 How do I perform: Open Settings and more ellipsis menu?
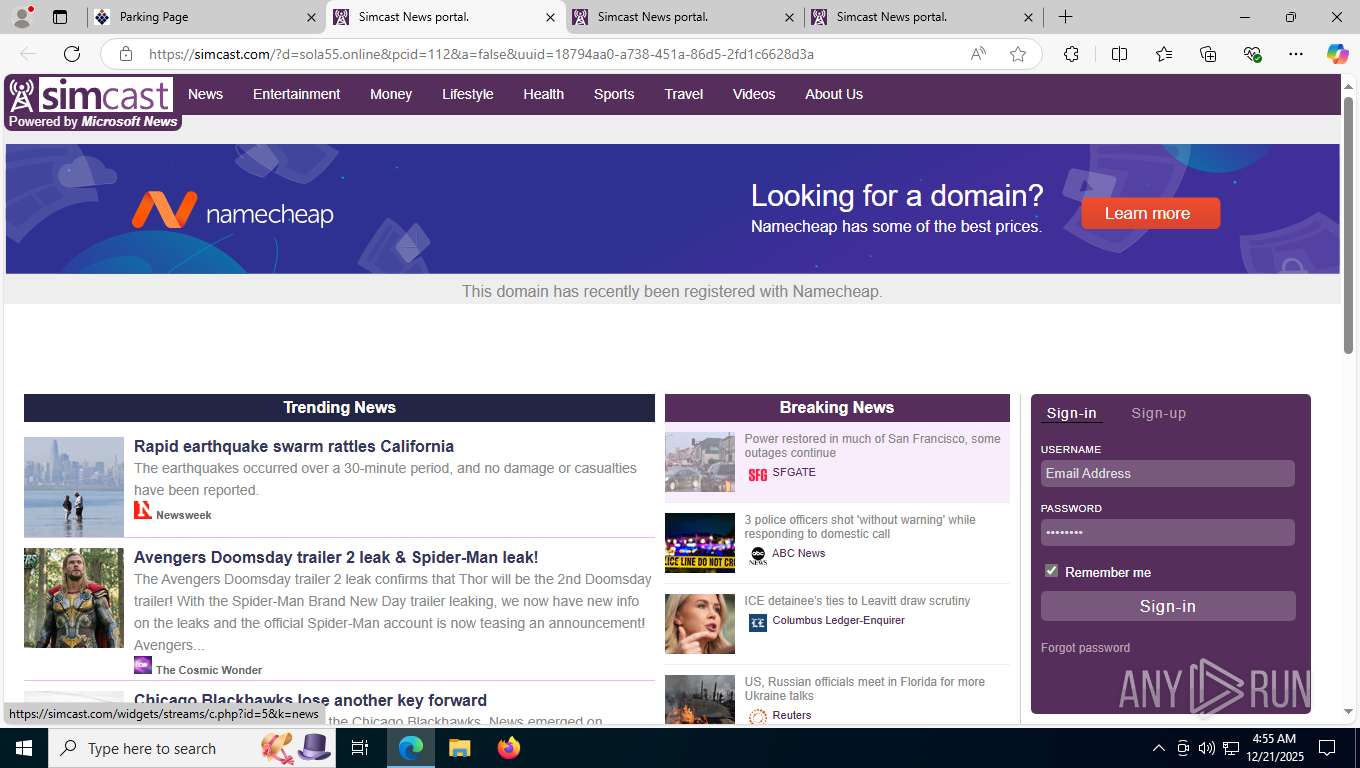[1296, 54]
